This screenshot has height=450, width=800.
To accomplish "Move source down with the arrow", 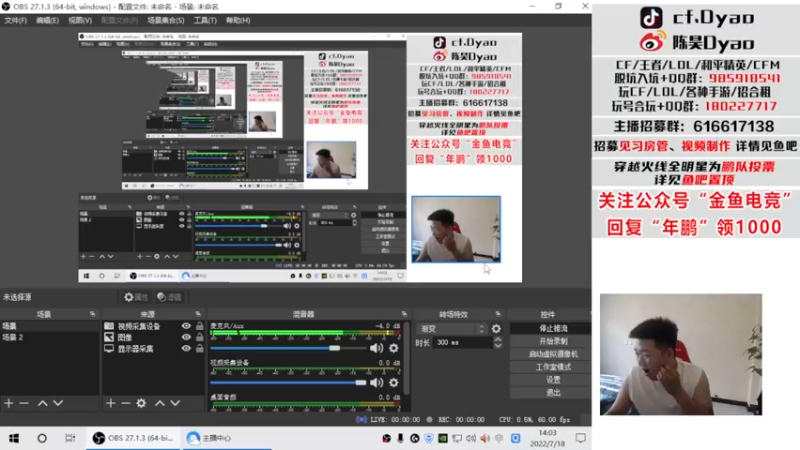I will pos(175,403).
